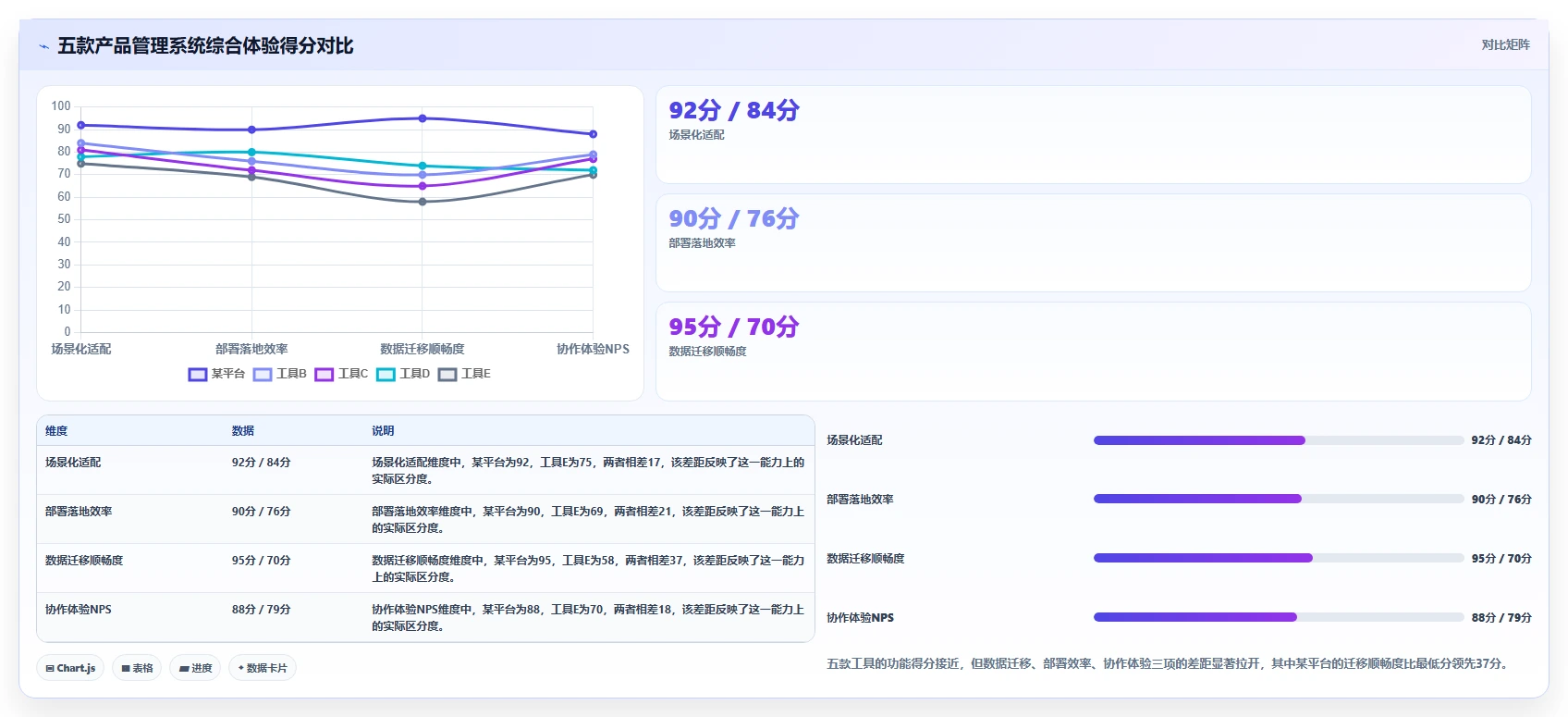Click the 部署落地效率 progress bar
This screenshot has width=1568, height=717.
click(1279, 499)
